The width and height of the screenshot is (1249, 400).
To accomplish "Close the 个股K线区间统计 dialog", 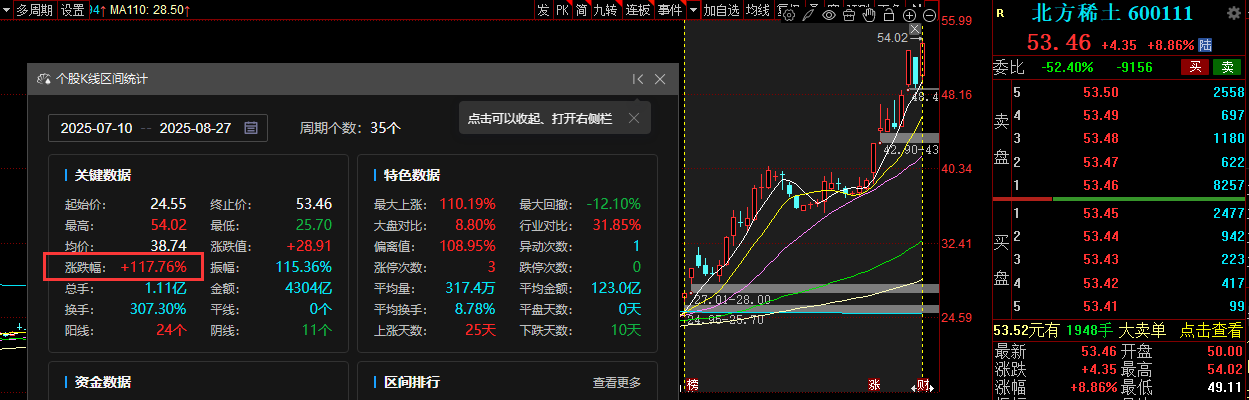I will coord(660,79).
